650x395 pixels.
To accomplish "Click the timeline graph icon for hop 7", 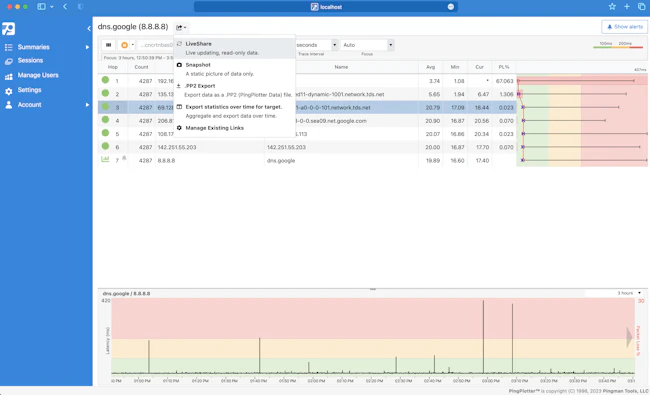I will pyautogui.click(x=105, y=159).
